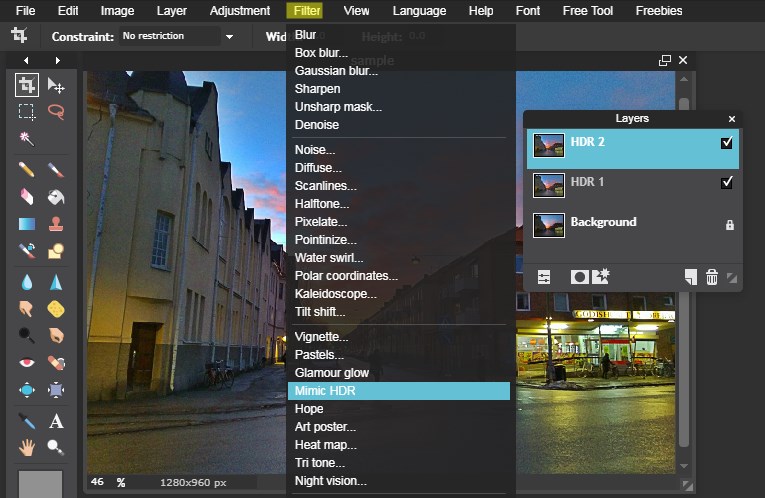Maximize the image document window
Screen dimensions: 765x498
tap(664, 60)
